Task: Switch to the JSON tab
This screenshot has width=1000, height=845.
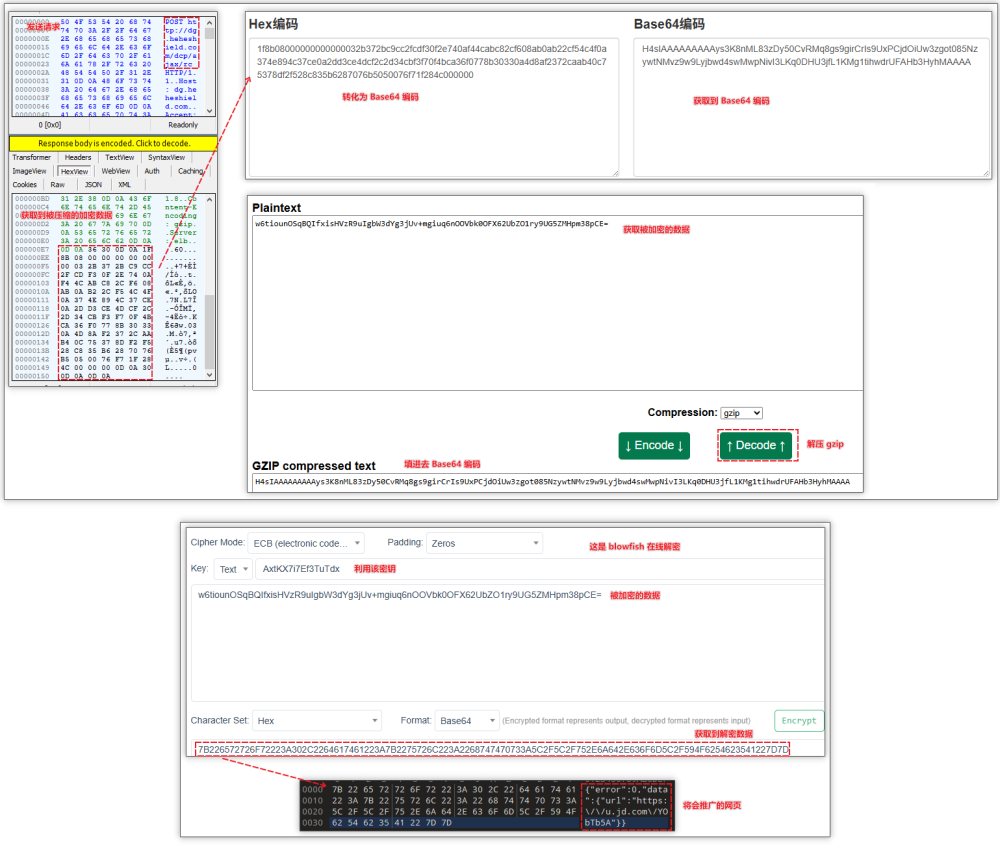Action: 92,185
